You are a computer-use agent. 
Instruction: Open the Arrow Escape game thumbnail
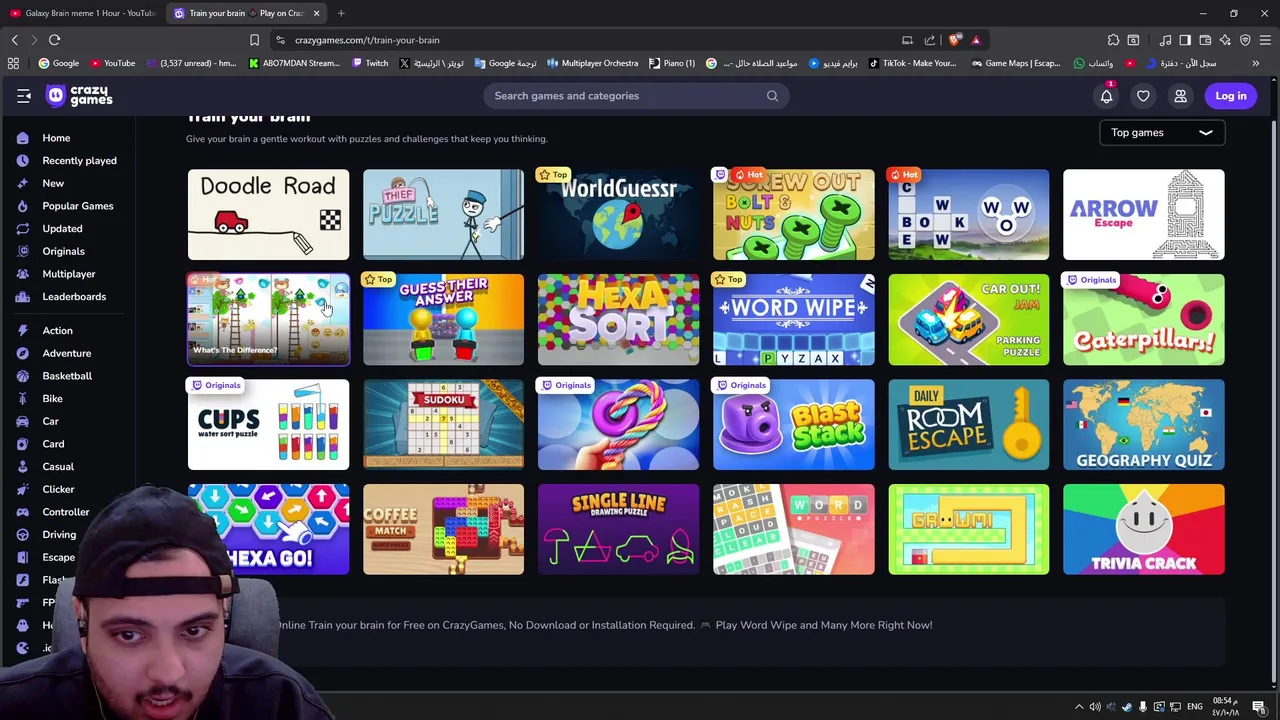[1143, 215]
